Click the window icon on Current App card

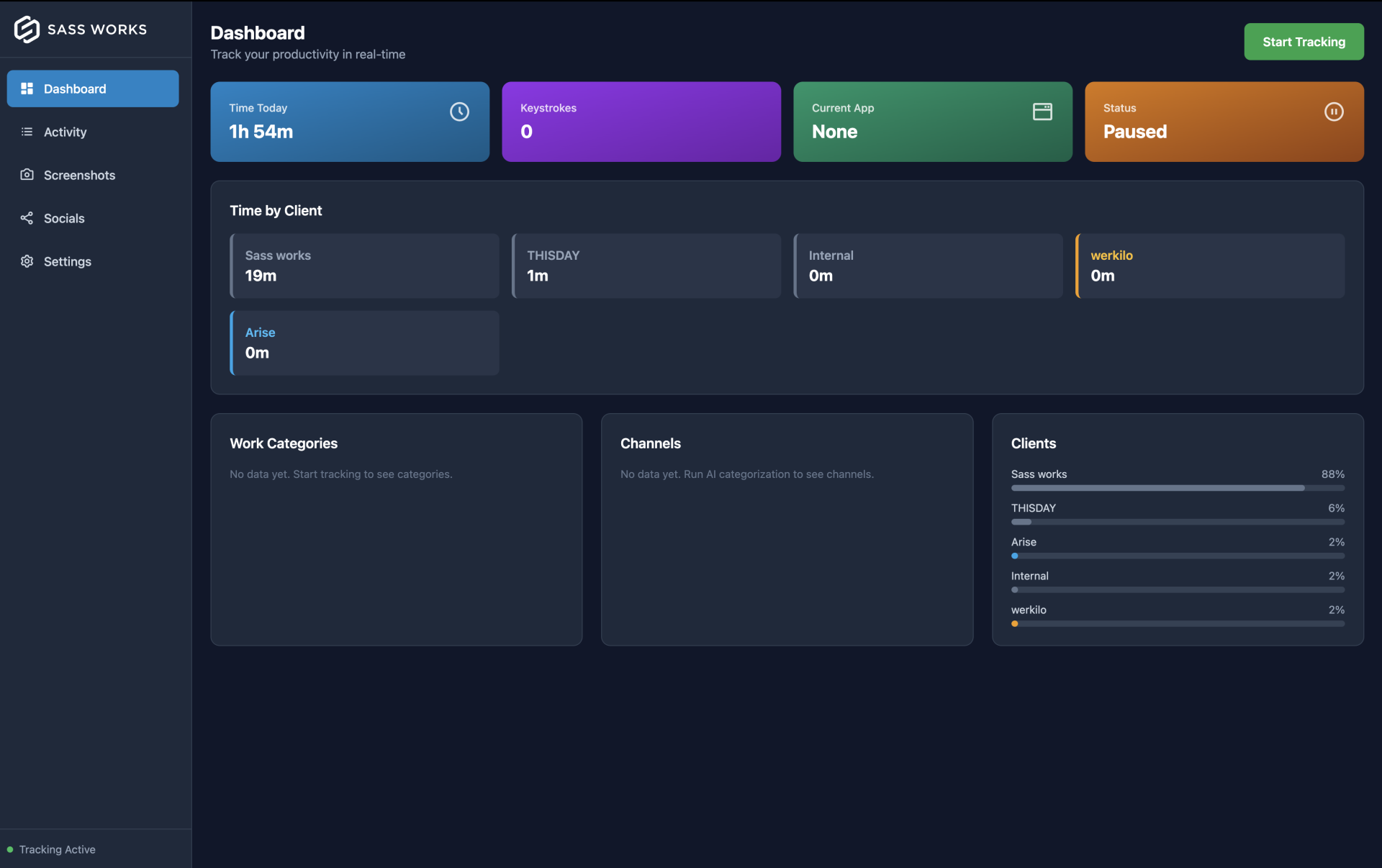[1042, 112]
